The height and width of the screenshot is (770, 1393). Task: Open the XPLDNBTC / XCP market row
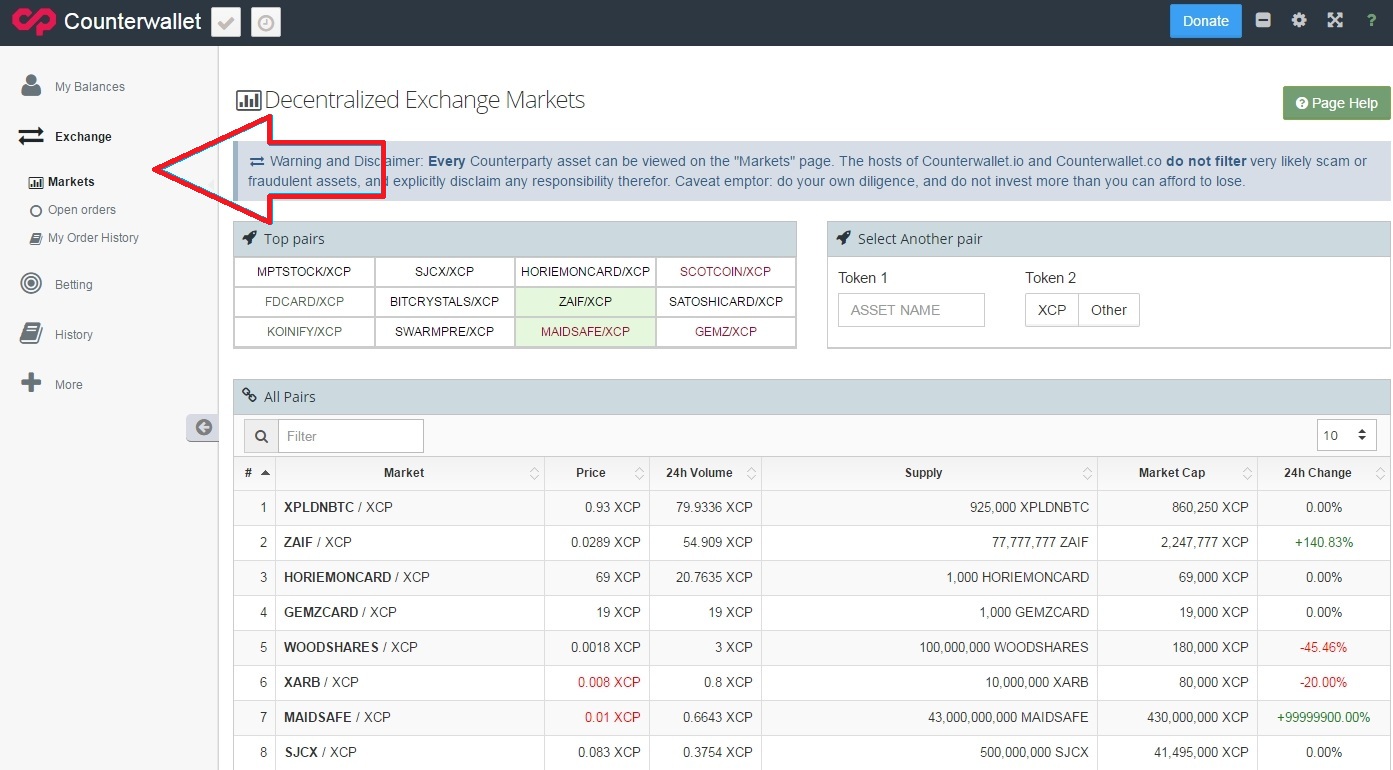[x=812, y=508]
